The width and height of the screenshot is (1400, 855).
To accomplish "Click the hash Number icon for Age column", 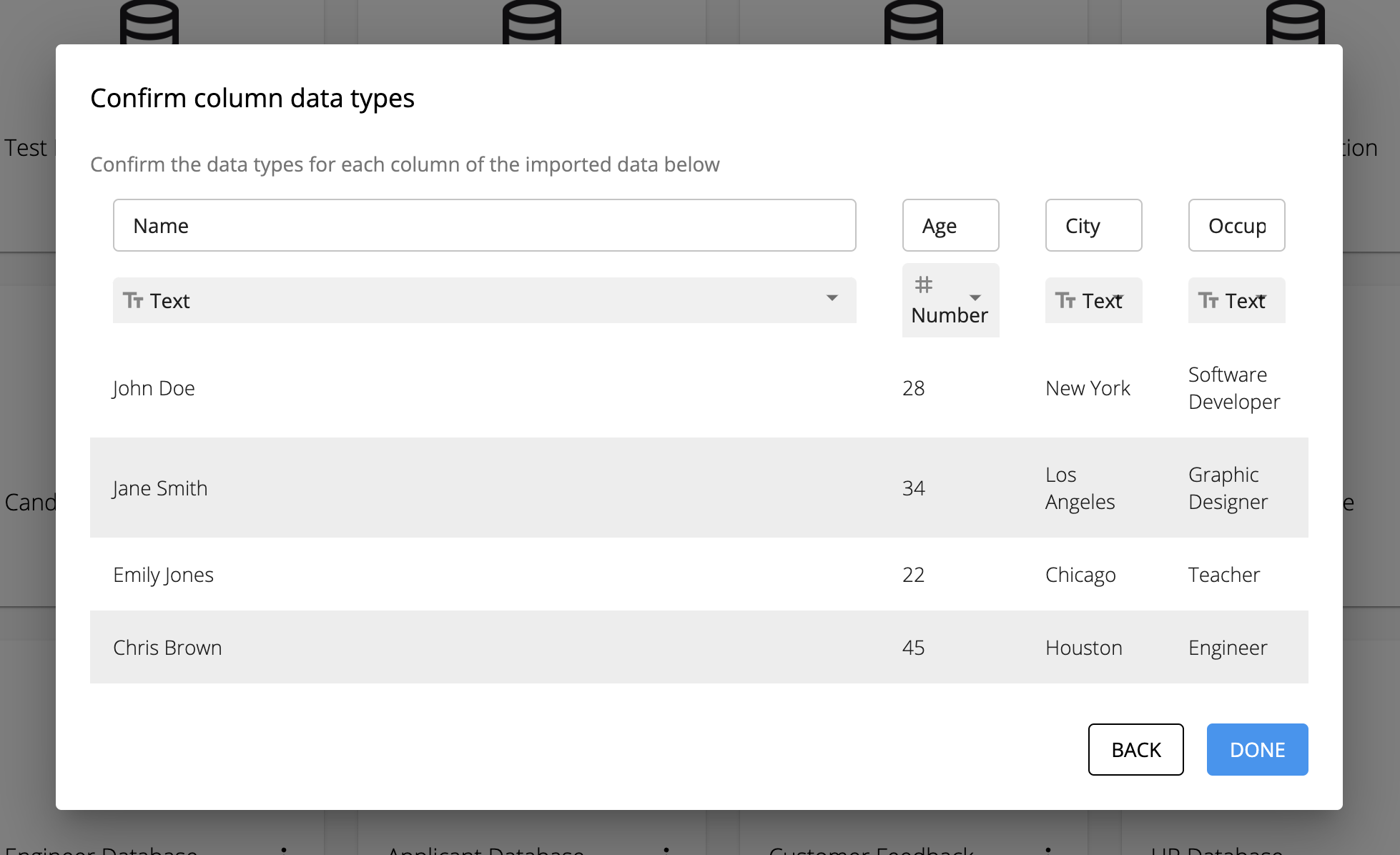I will 924,285.
